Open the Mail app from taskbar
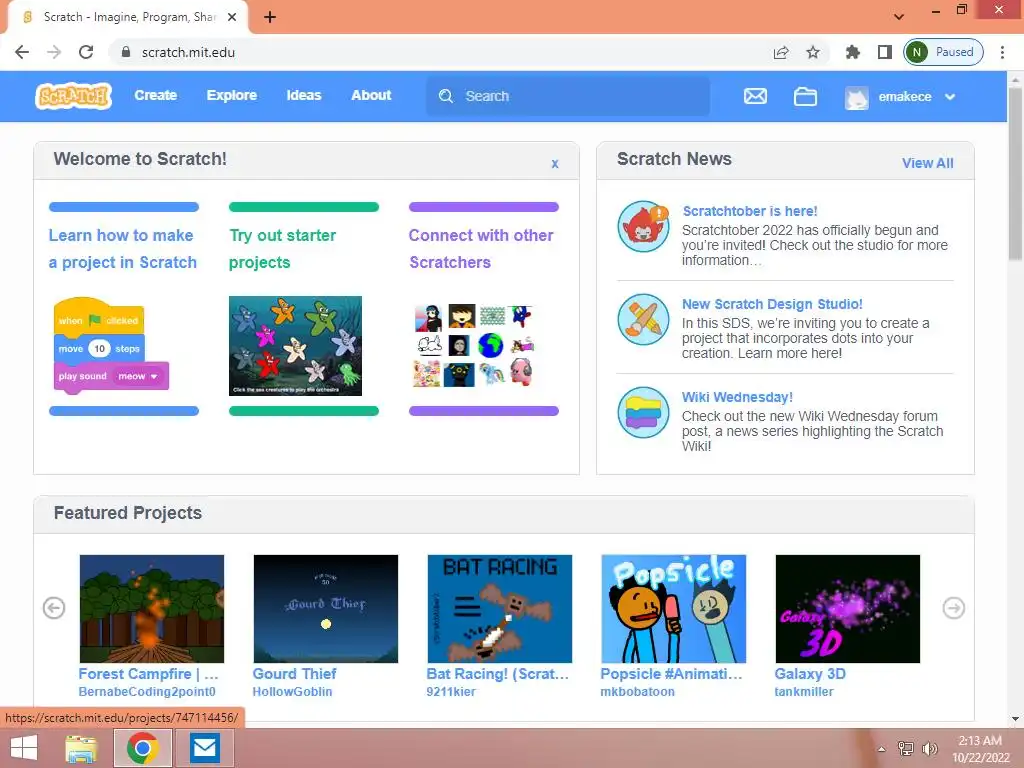1024x768 pixels. [x=204, y=748]
